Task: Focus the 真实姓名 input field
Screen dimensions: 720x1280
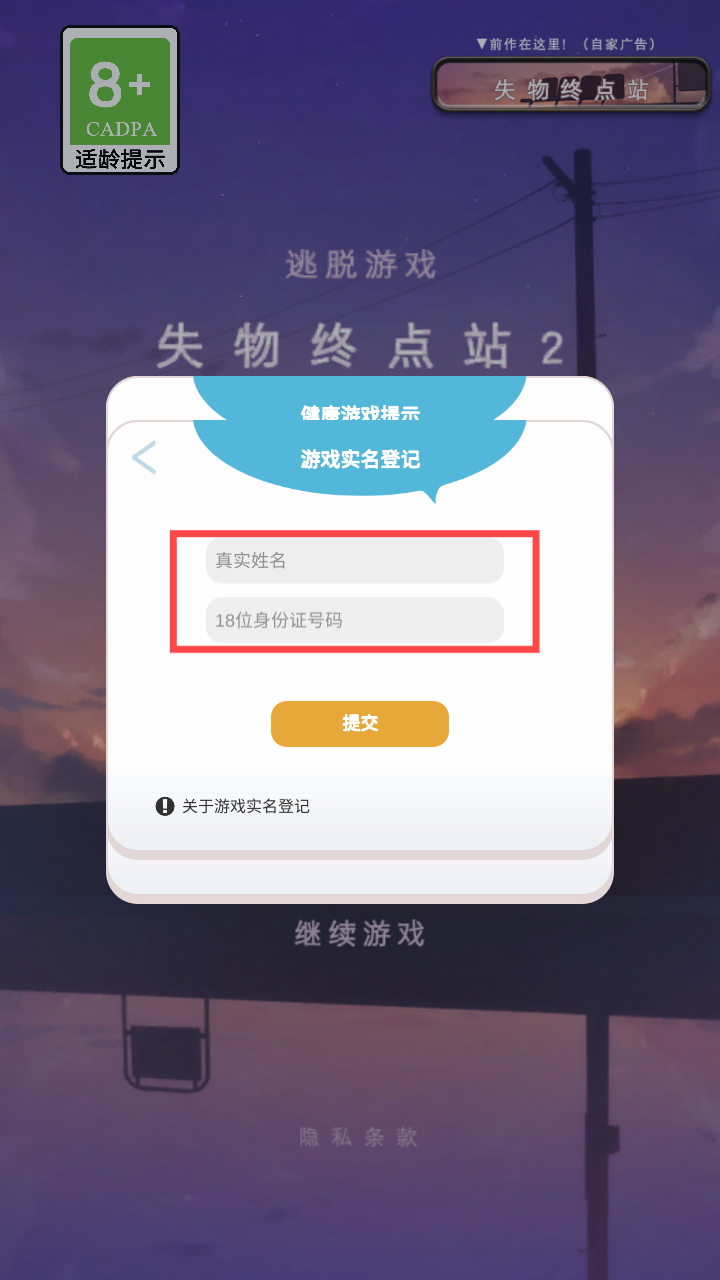Action: tap(355, 561)
